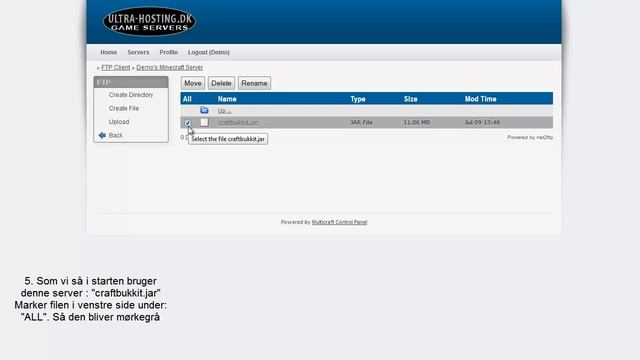Click the Jul 09 13:46 modification time
The image size is (640, 360).
click(482, 122)
